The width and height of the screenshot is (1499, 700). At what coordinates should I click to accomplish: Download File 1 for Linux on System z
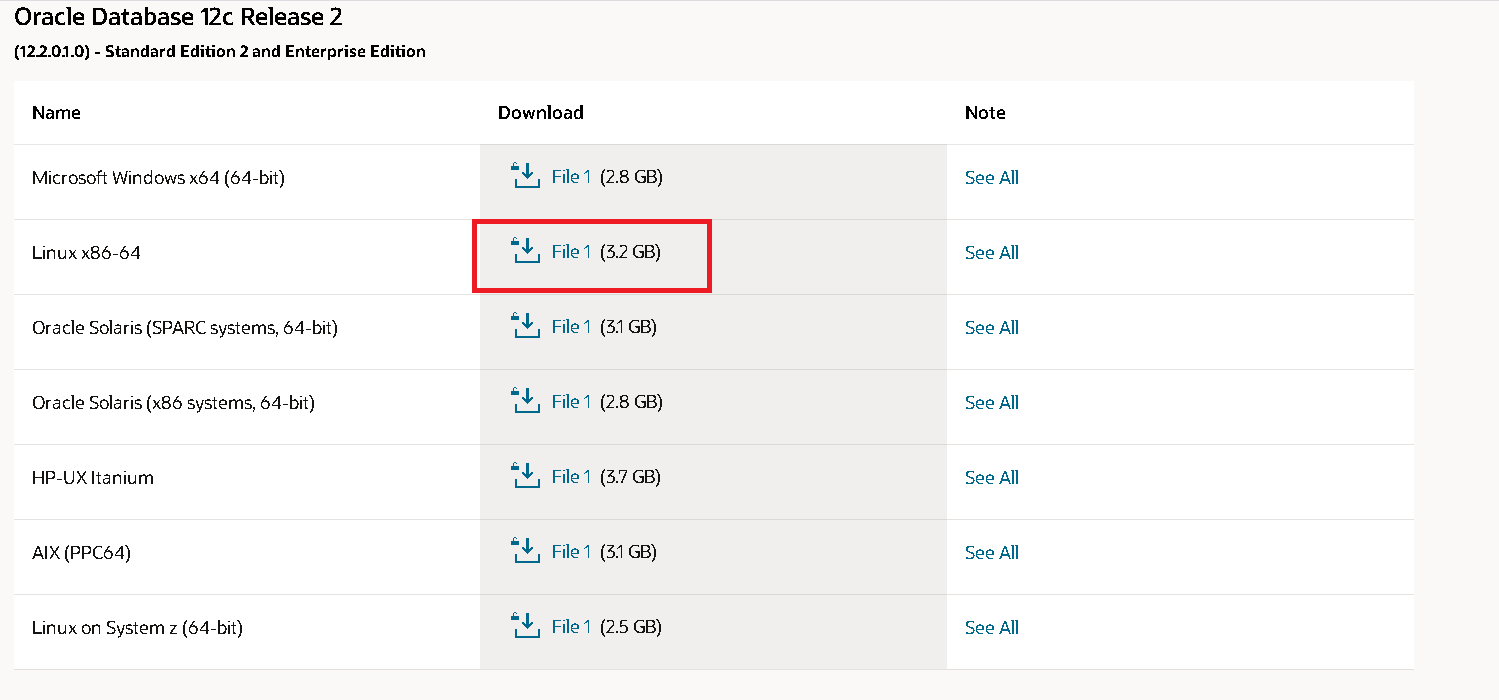[x=571, y=627]
